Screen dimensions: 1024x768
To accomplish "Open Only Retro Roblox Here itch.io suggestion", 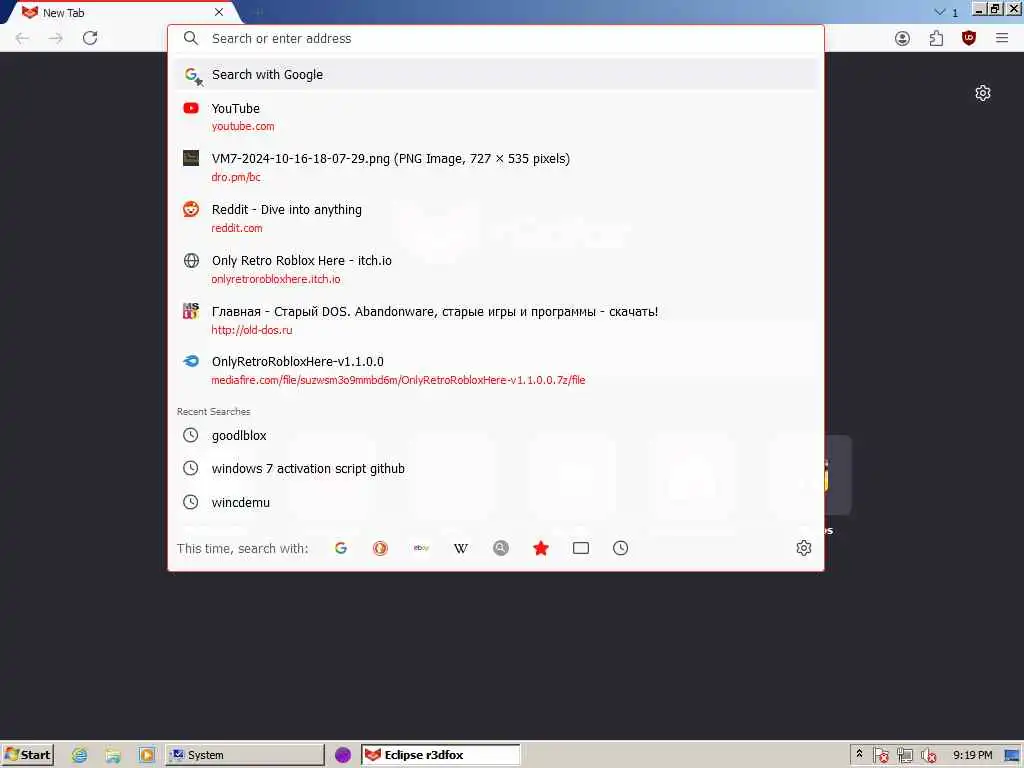I will coord(496,269).
